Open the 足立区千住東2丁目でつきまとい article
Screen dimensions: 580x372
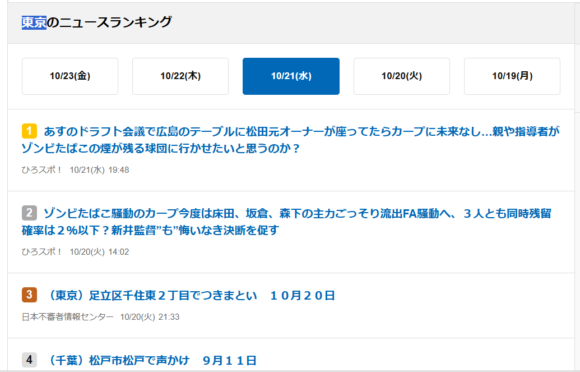tap(191, 295)
